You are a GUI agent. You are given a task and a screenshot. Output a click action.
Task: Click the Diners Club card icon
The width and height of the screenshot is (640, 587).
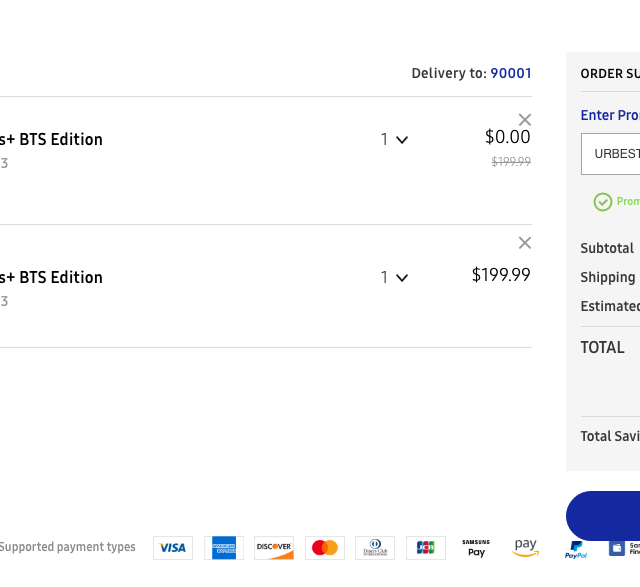pos(375,548)
